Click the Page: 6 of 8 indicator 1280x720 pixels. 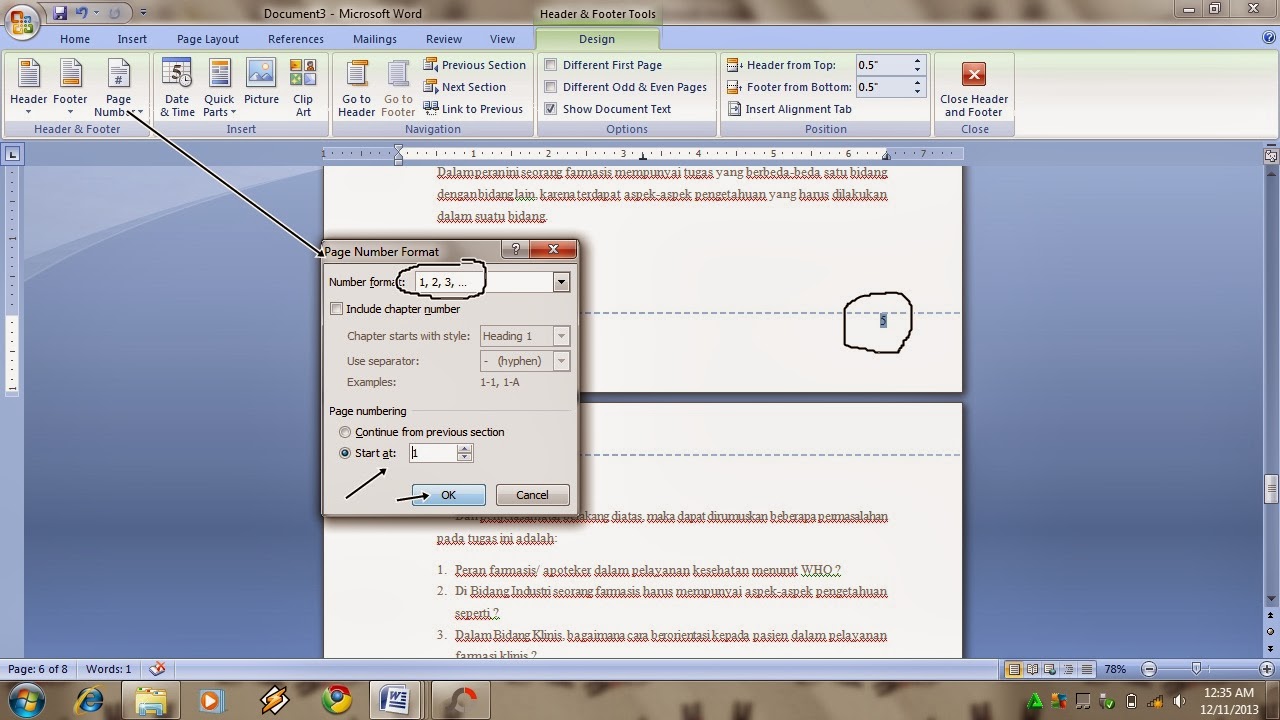click(38, 669)
